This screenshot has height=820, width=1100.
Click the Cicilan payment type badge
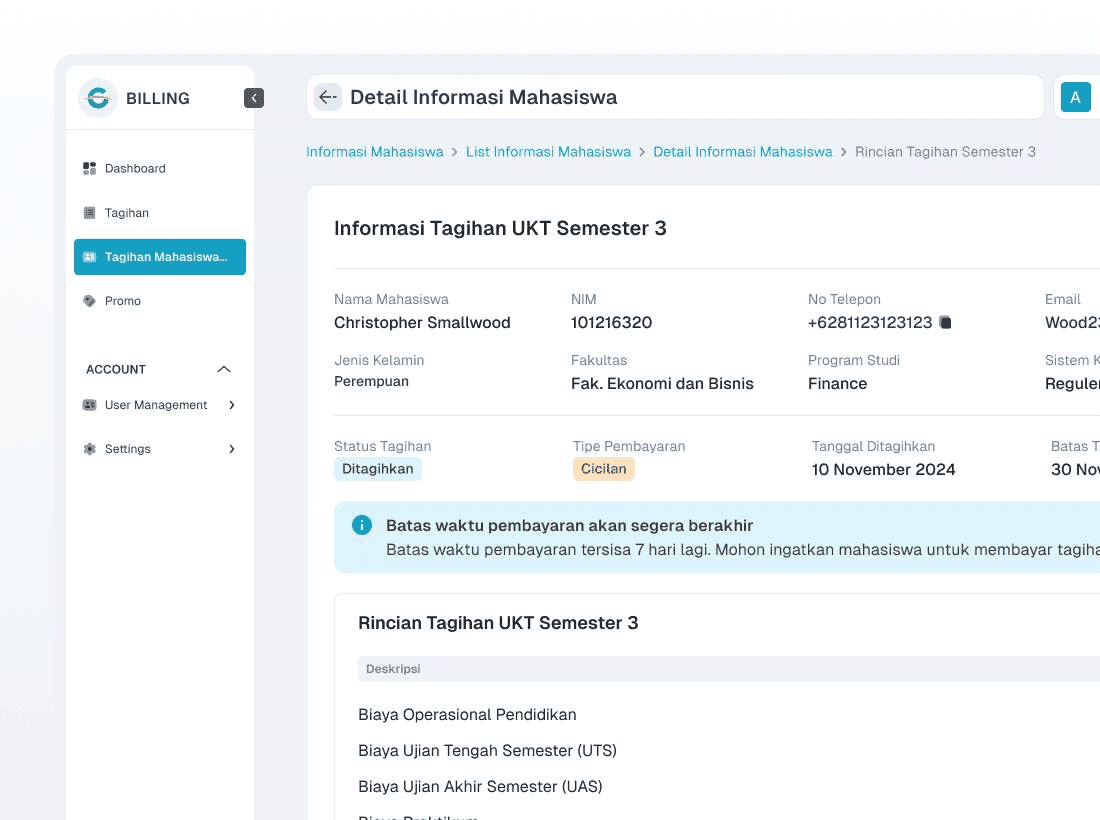(604, 468)
